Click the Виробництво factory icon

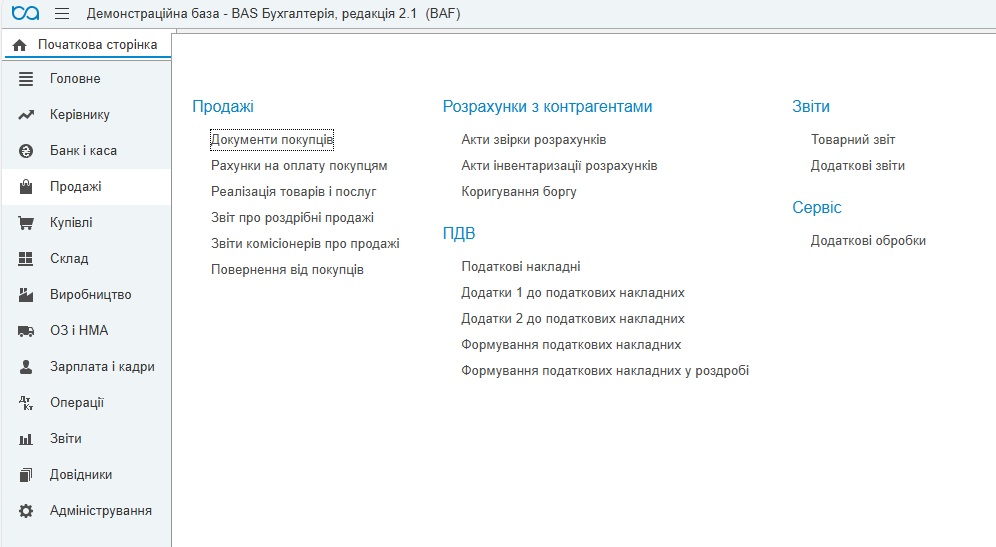click(x=27, y=295)
